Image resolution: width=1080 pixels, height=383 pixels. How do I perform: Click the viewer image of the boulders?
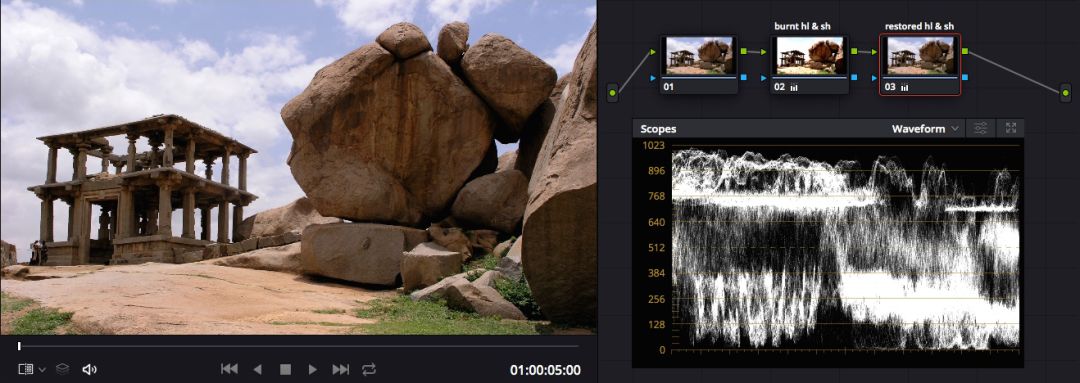pos(298,167)
